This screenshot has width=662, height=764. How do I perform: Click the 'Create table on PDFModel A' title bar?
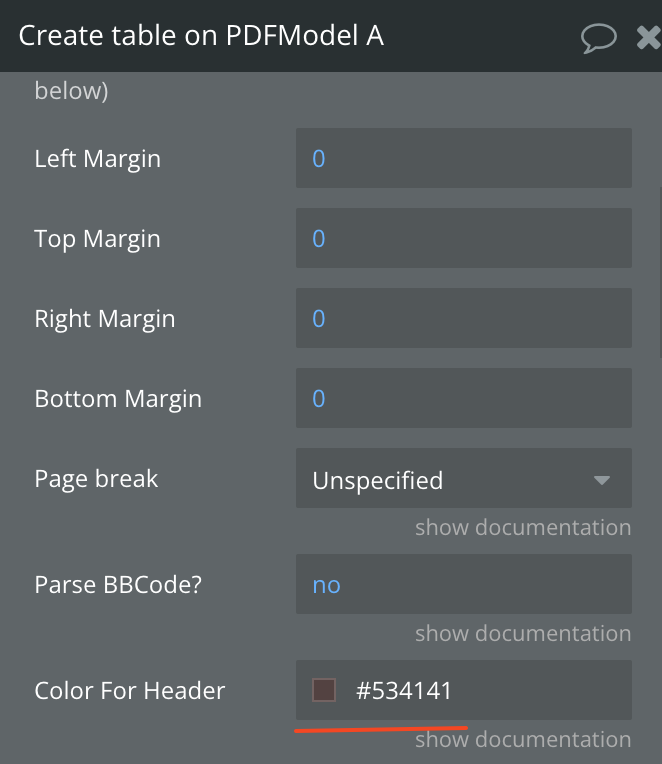tap(331, 36)
